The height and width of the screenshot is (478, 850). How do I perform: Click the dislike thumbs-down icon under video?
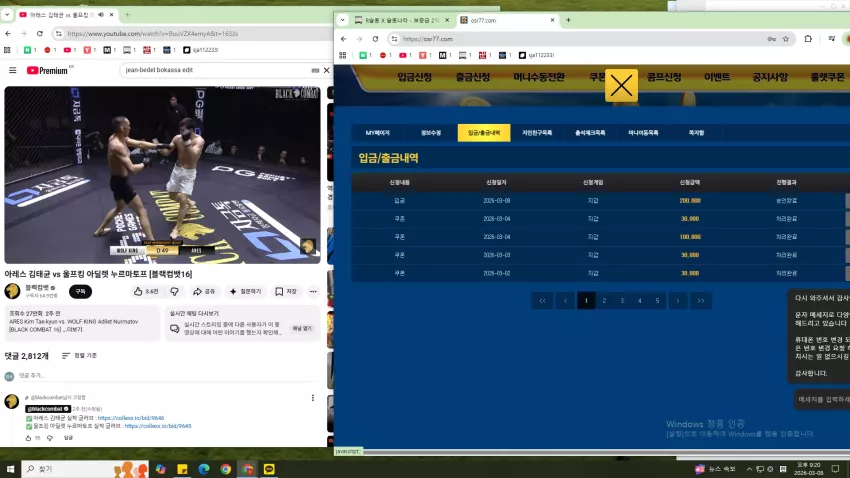(x=175, y=292)
